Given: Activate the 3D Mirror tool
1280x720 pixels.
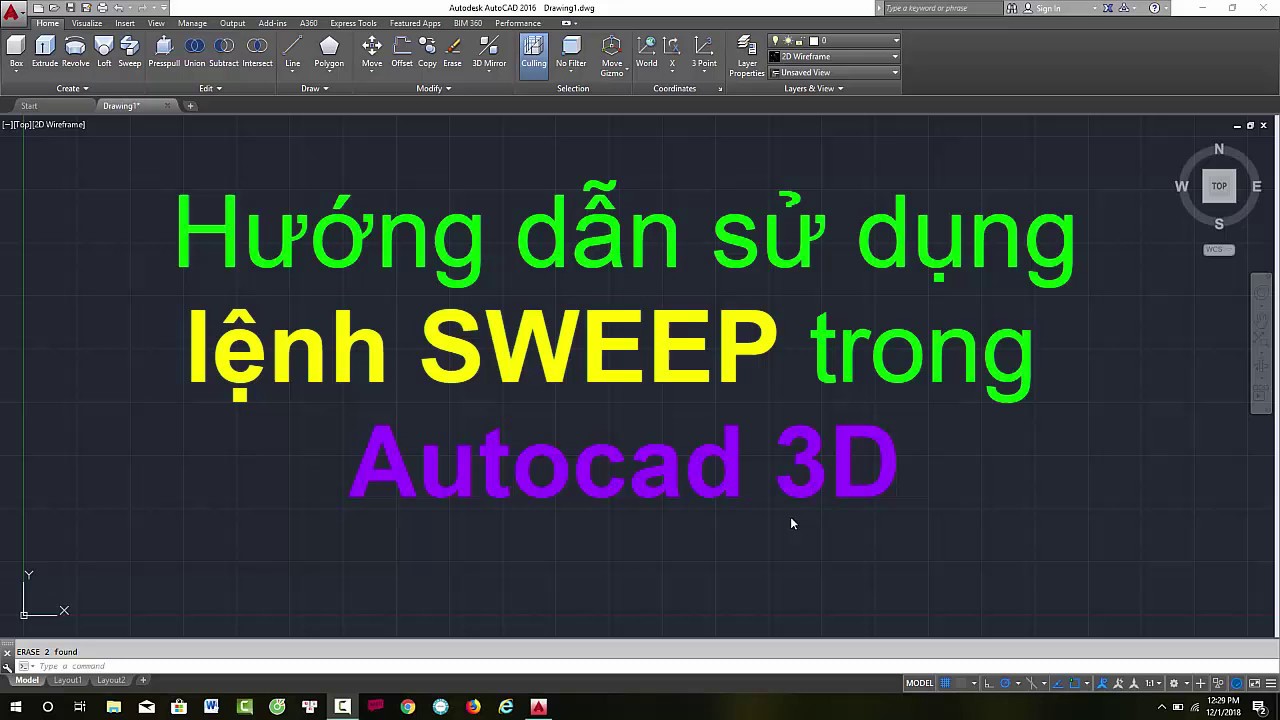Looking at the screenshot, I should (x=489, y=52).
